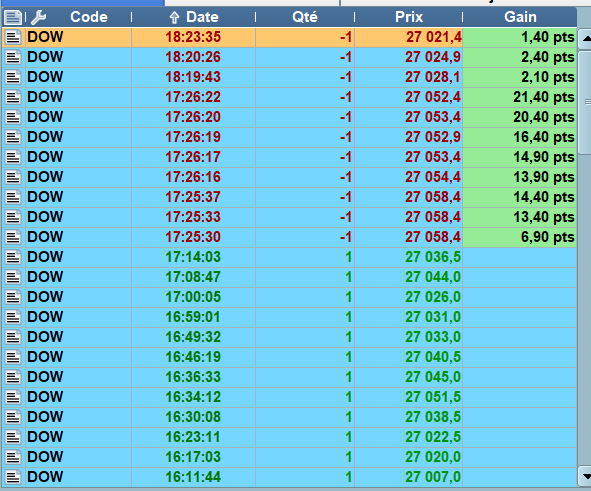The image size is (591, 491).
Task: Select gain cell 16,40 pts
Action: pos(519,137)
